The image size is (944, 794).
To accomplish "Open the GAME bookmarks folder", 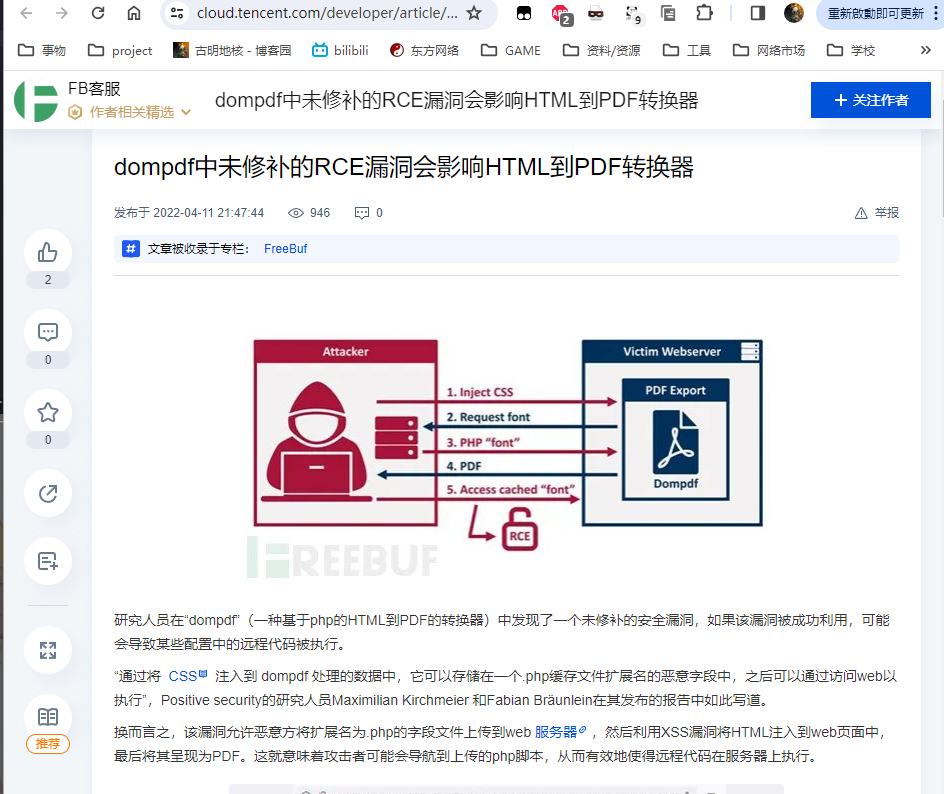I will point(510,50).
